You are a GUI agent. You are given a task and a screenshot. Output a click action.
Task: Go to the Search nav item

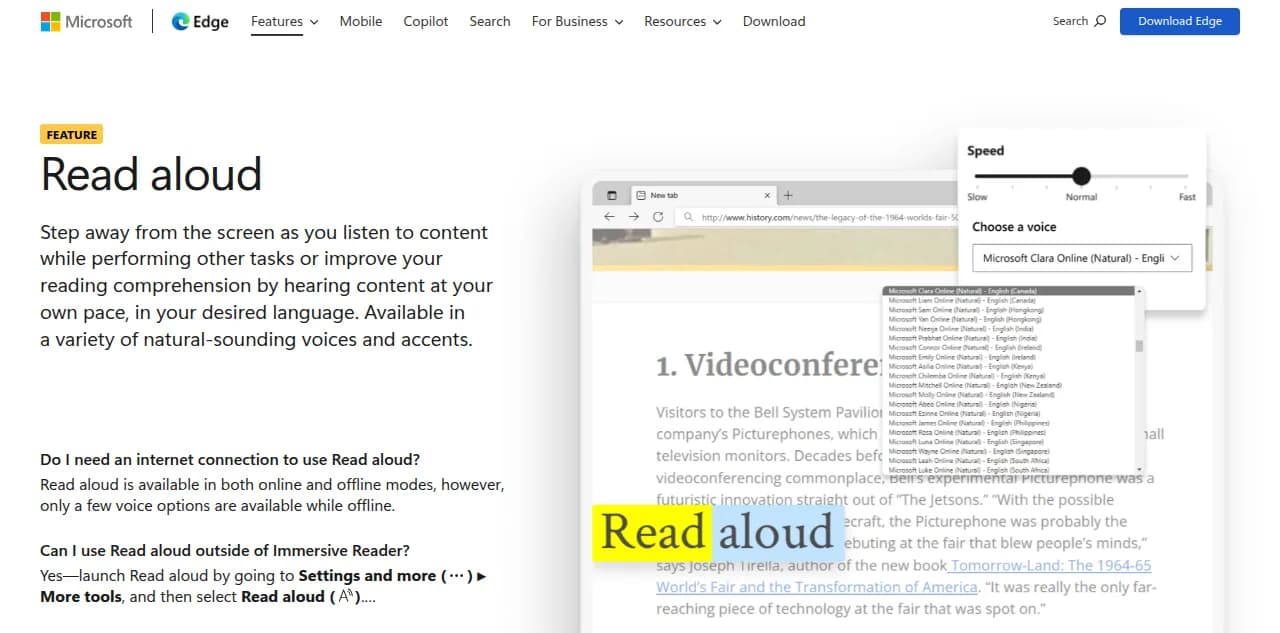pyautogui.click(x=490, y=21)
